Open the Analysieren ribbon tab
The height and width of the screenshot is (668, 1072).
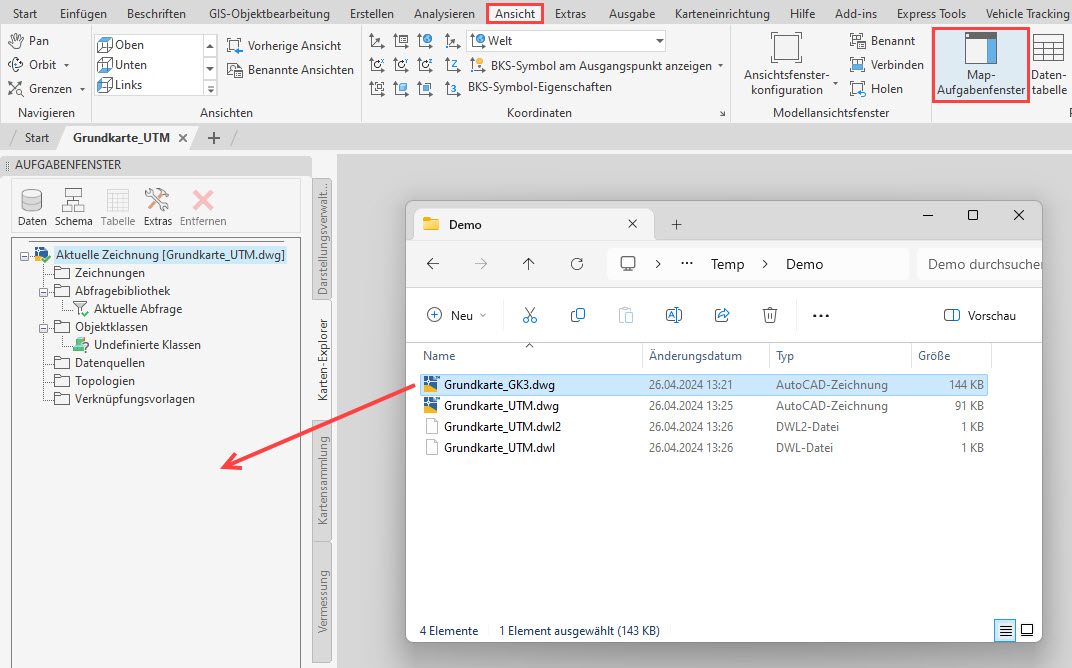tap(444, 14)
